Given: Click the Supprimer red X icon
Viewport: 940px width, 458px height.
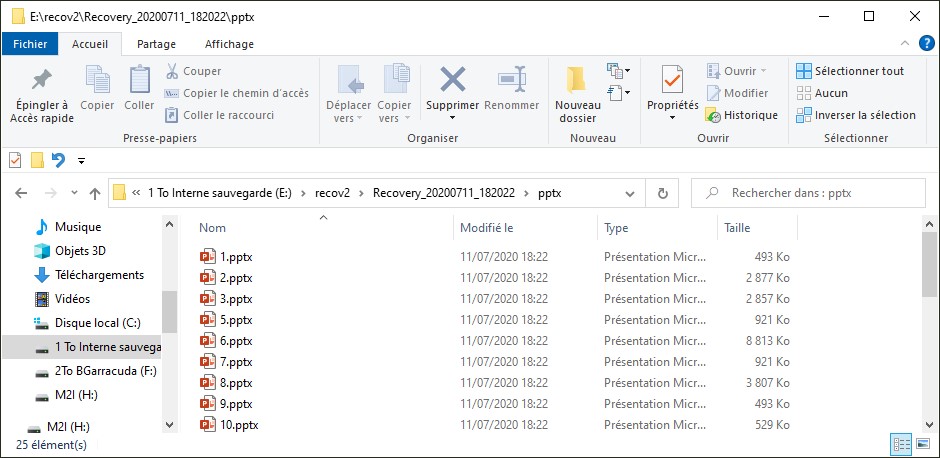Looking at the screenshot, I should 452,80.
